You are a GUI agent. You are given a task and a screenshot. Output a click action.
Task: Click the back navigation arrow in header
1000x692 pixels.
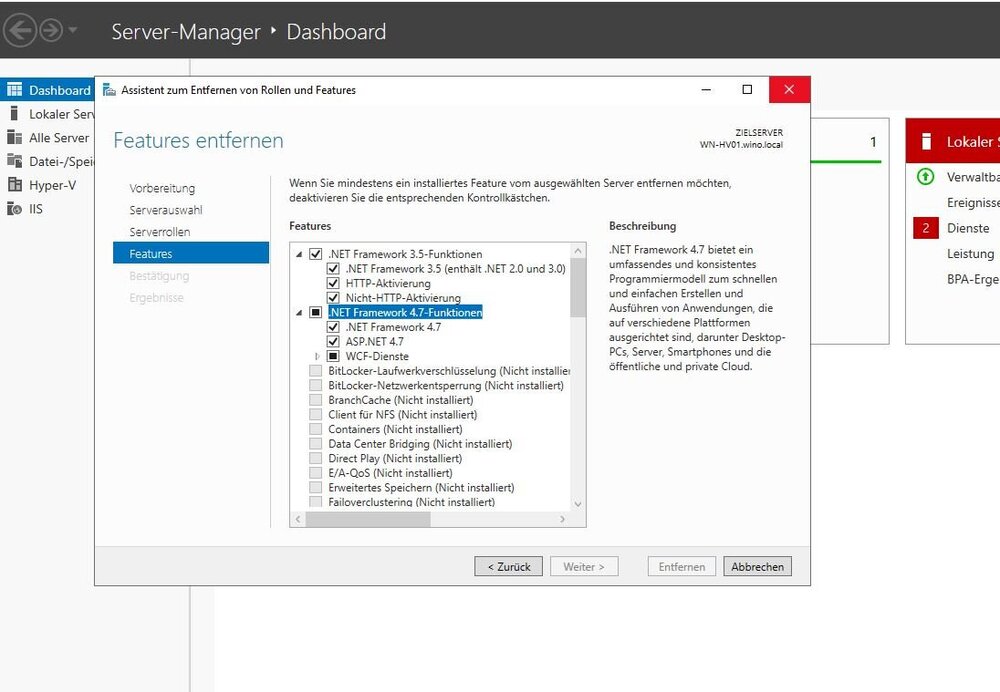pos(21,30)
